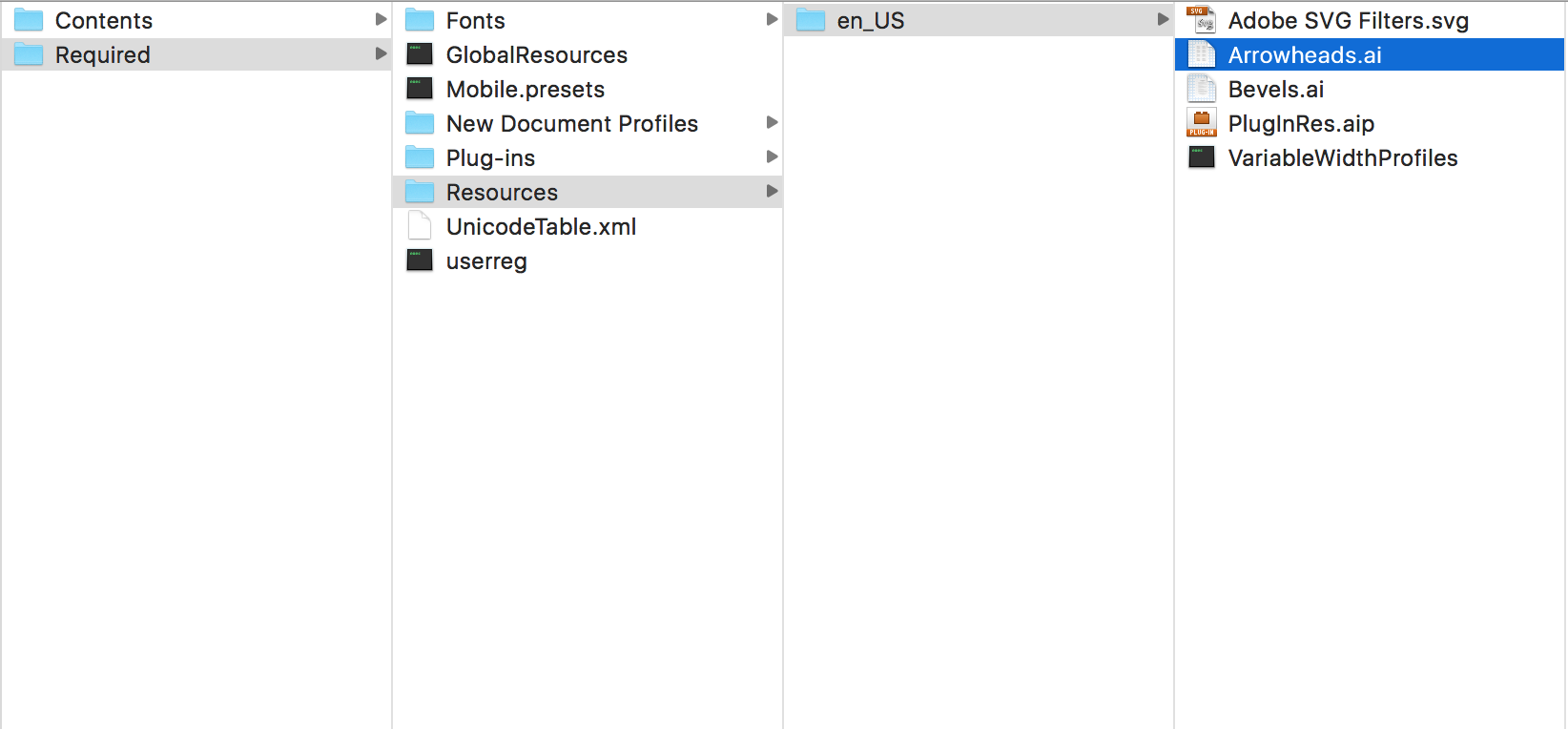This screenshot has width=1568, height=729.
Task: Expand the New Document Profiles arrow
Action: [772, 122]
